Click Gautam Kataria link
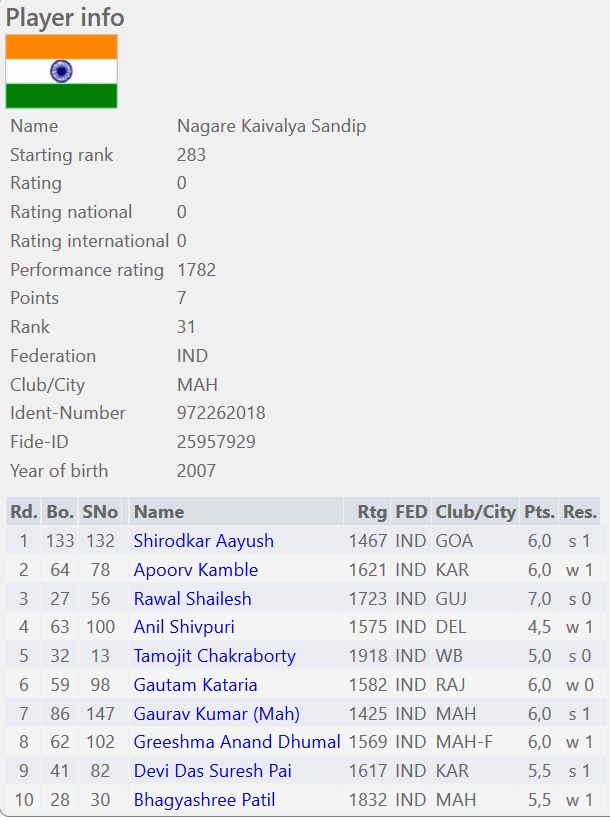610x817 pixels. (195, 685)
